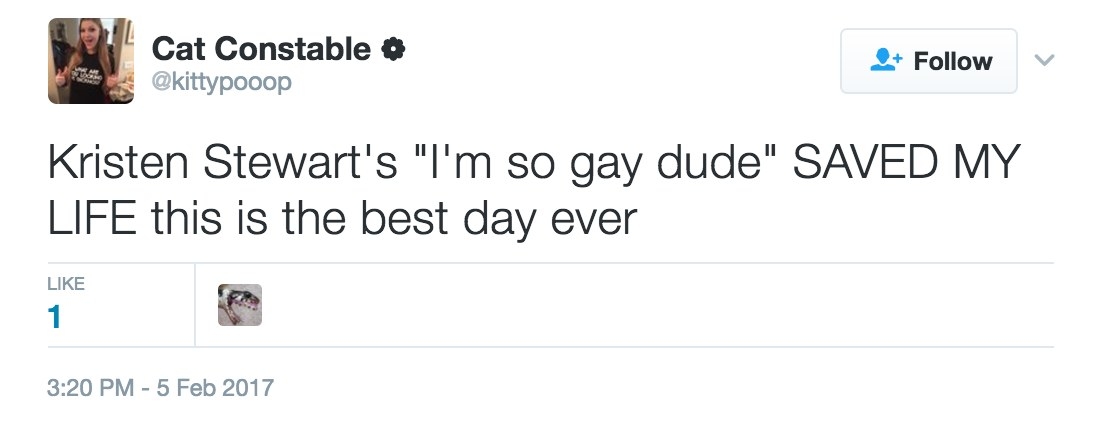Open the 3:20 PM timestamp permalink

(x=90, y=387)
